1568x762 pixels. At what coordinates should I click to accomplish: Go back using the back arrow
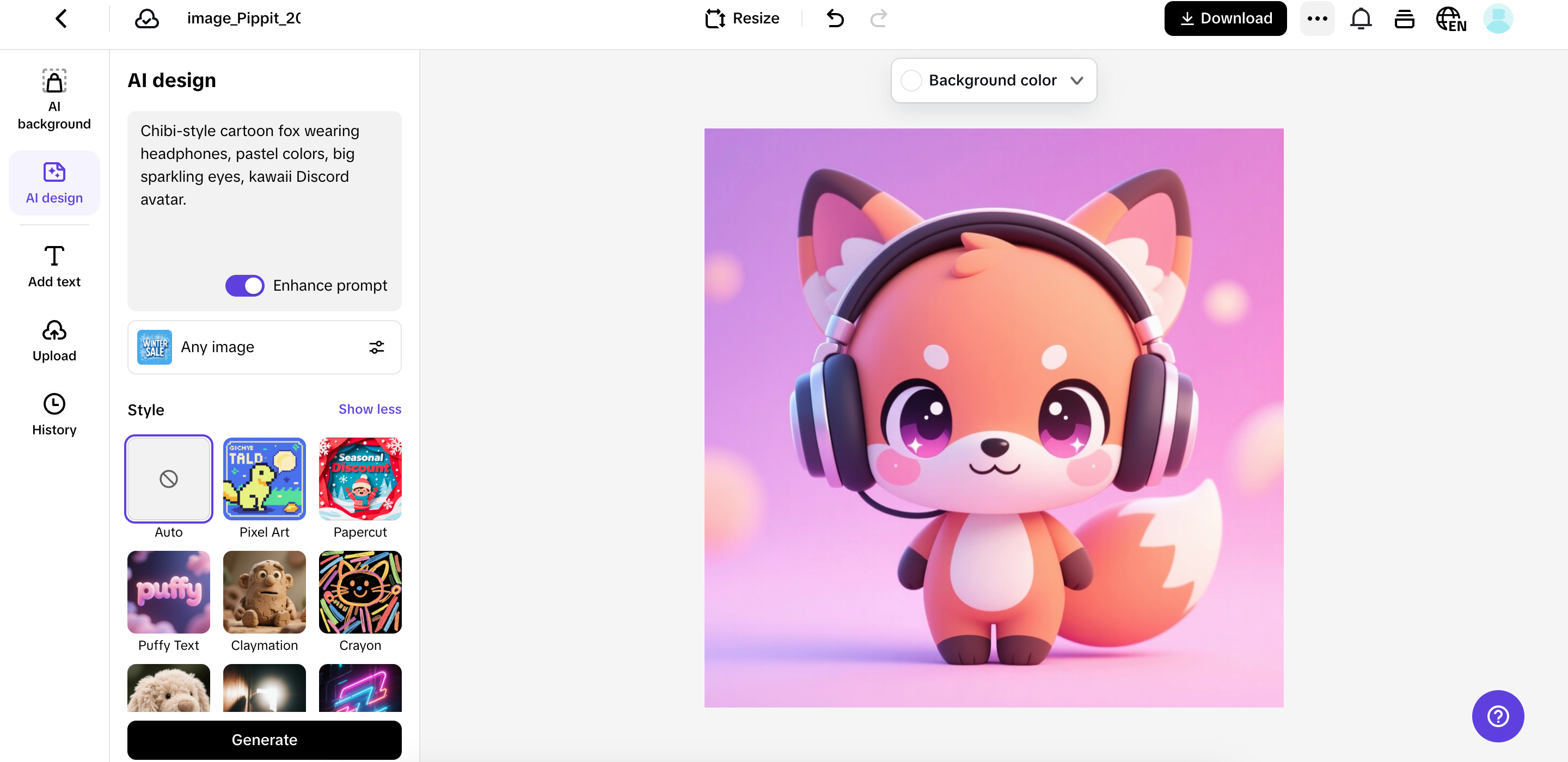point(62,19)
